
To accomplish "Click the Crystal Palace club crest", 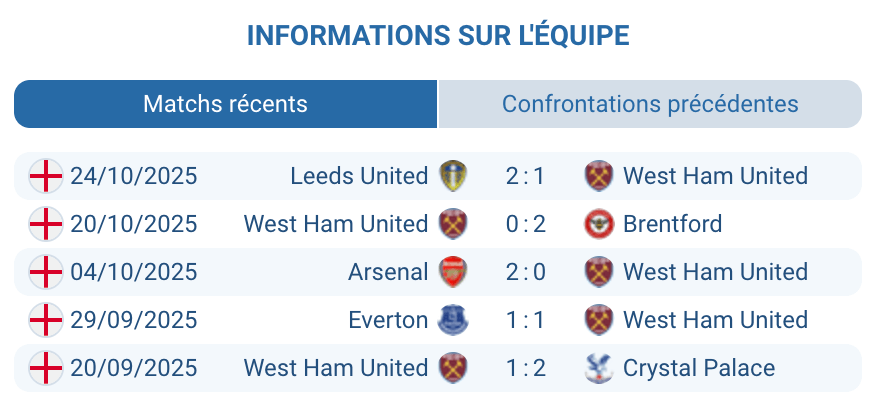I will (598, 368).
